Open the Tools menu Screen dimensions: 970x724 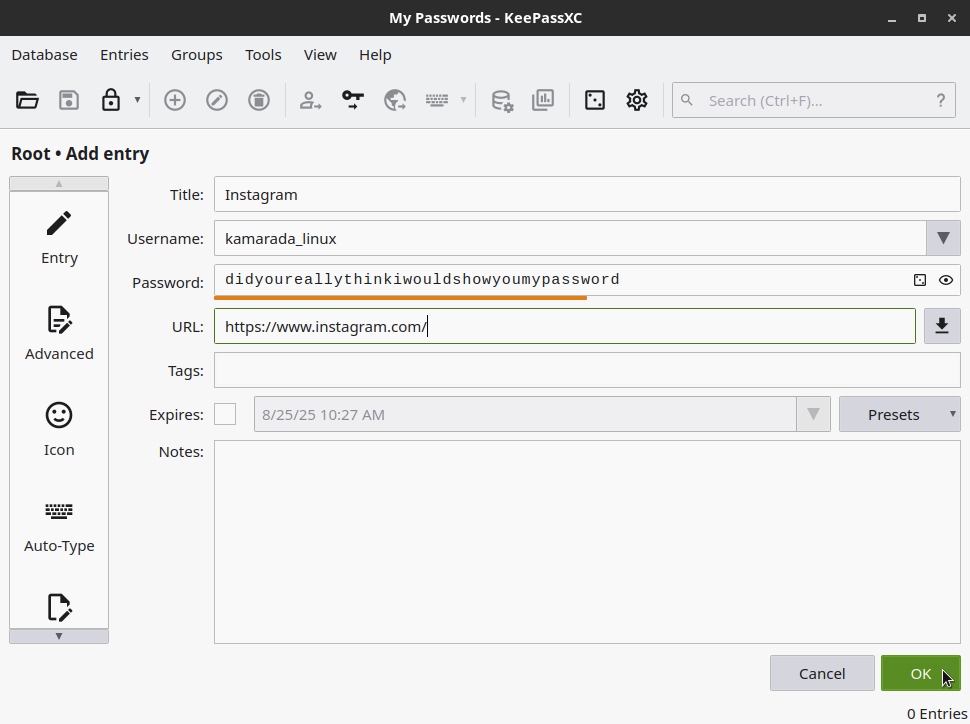(x=264, y=55)
